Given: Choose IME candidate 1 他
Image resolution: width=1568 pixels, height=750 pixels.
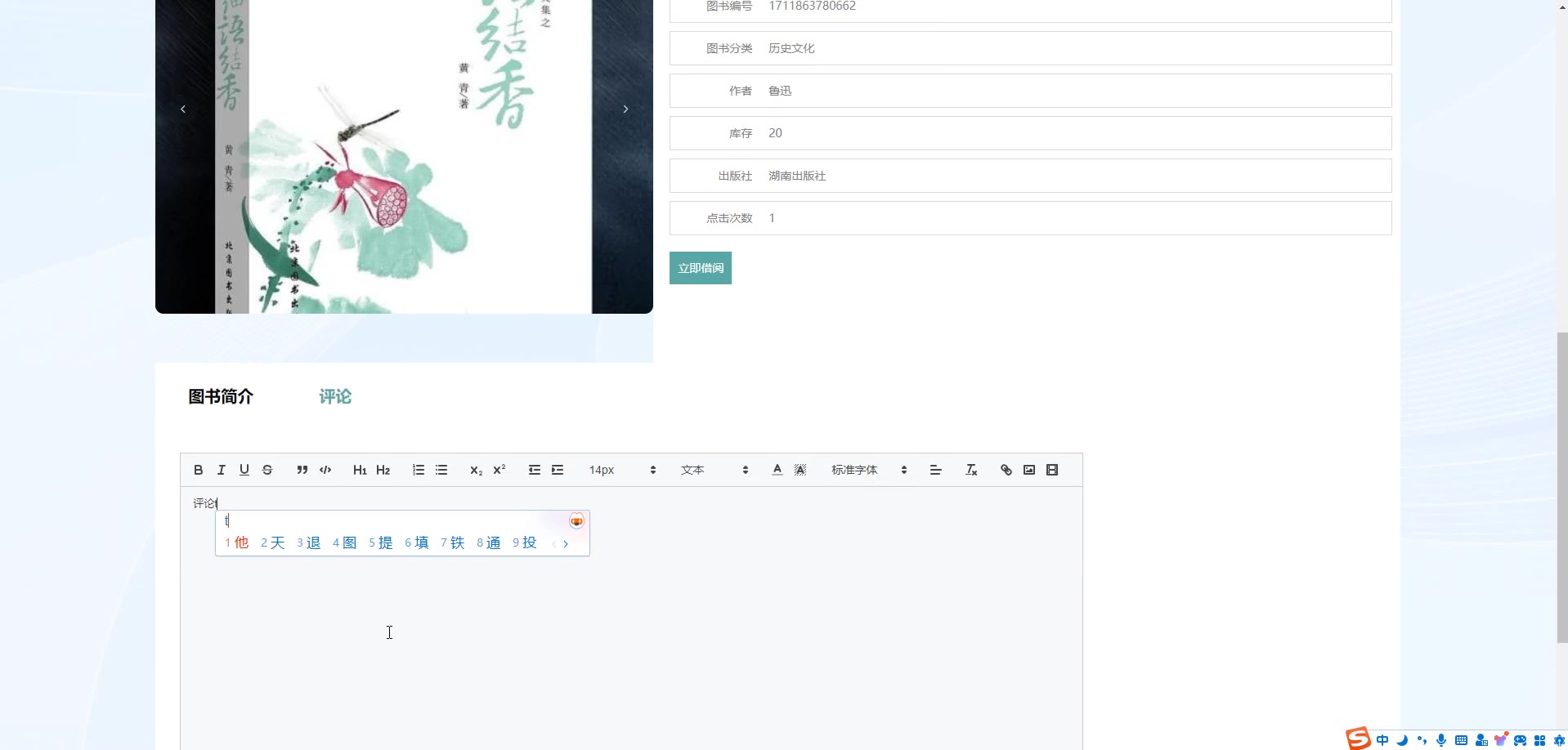Looking at the screenshot, I should tap(236, 542).
